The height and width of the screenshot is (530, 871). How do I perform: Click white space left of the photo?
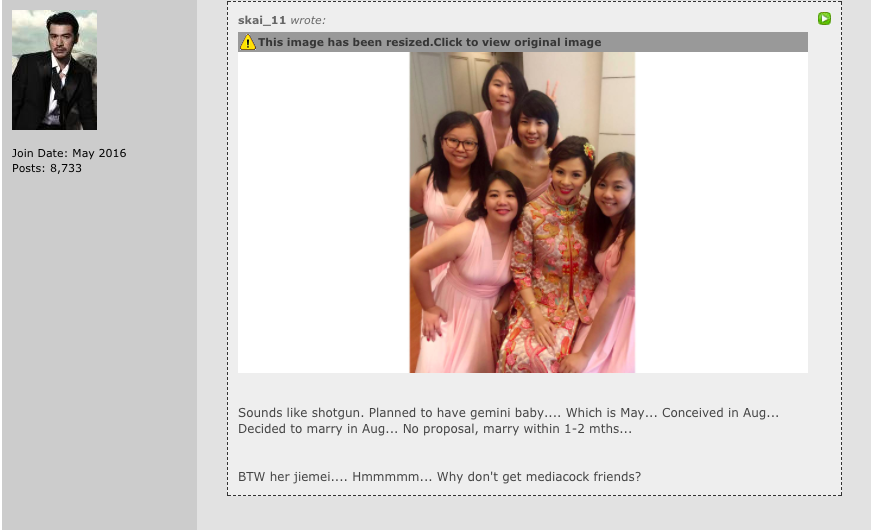click(324, 212)
